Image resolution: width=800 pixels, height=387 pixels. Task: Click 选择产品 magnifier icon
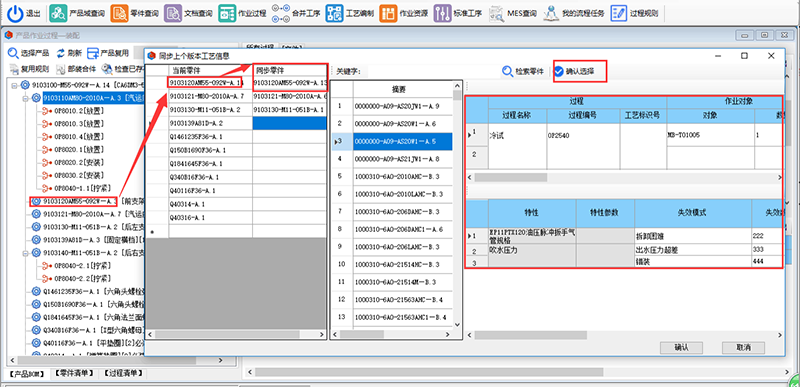pyautogui.click(x=13, y=53)
